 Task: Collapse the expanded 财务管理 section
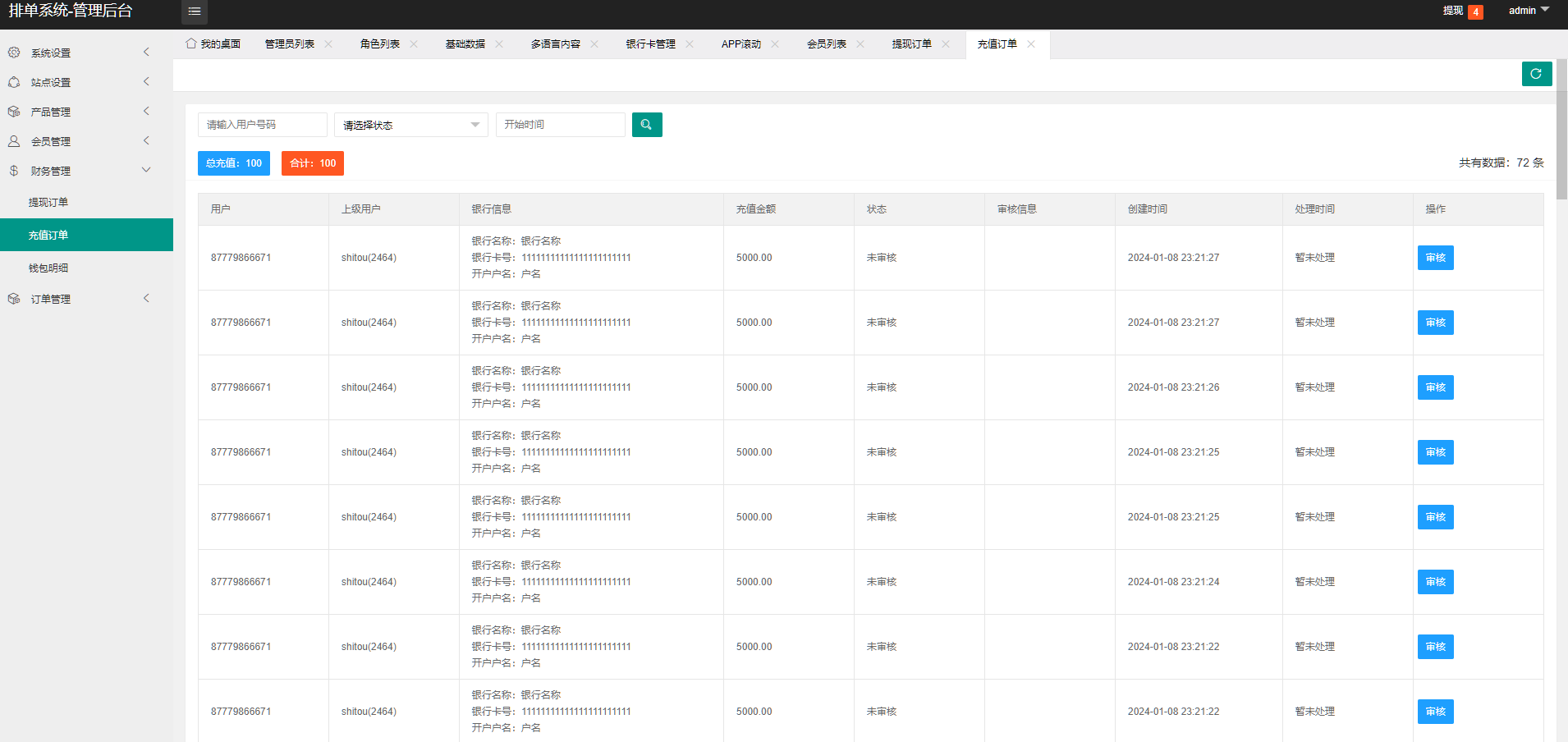click(145, 169)
